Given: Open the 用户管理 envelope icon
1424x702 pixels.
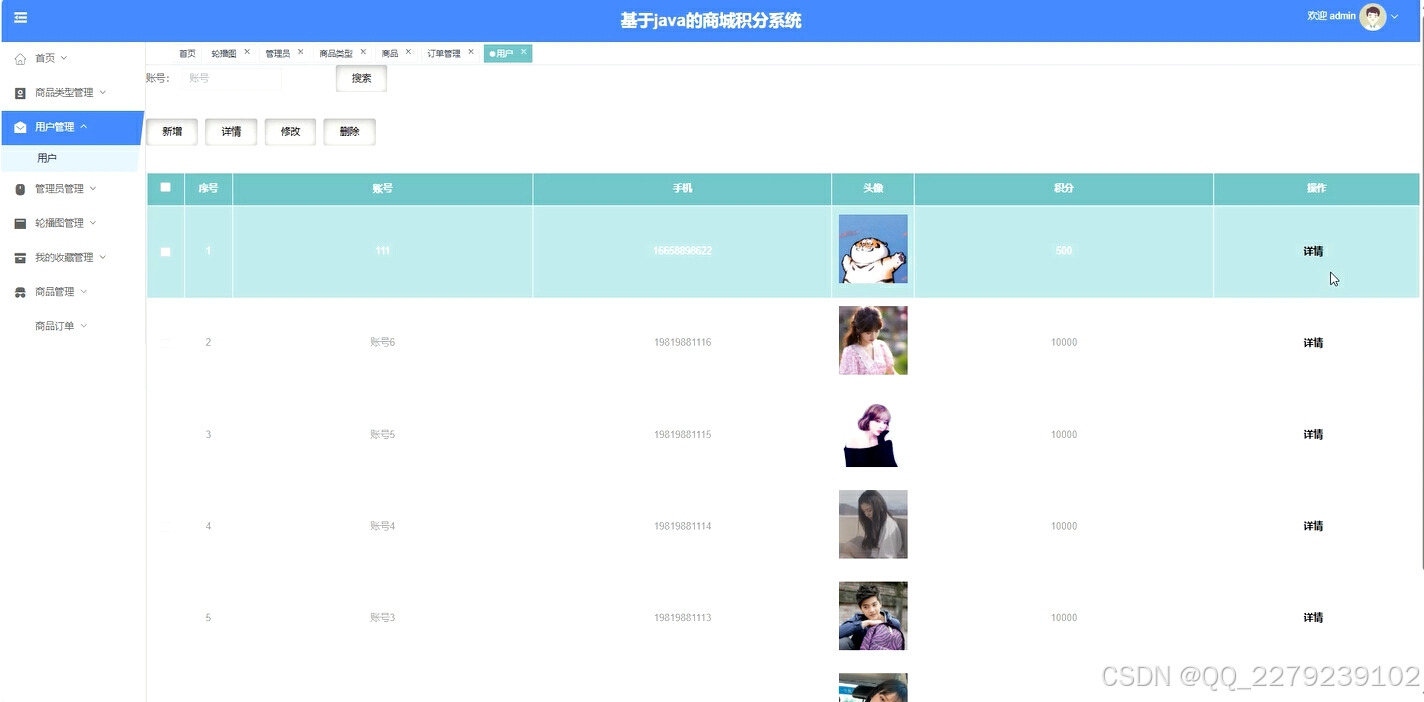Looking at the screenshot, I should [21, 126].
